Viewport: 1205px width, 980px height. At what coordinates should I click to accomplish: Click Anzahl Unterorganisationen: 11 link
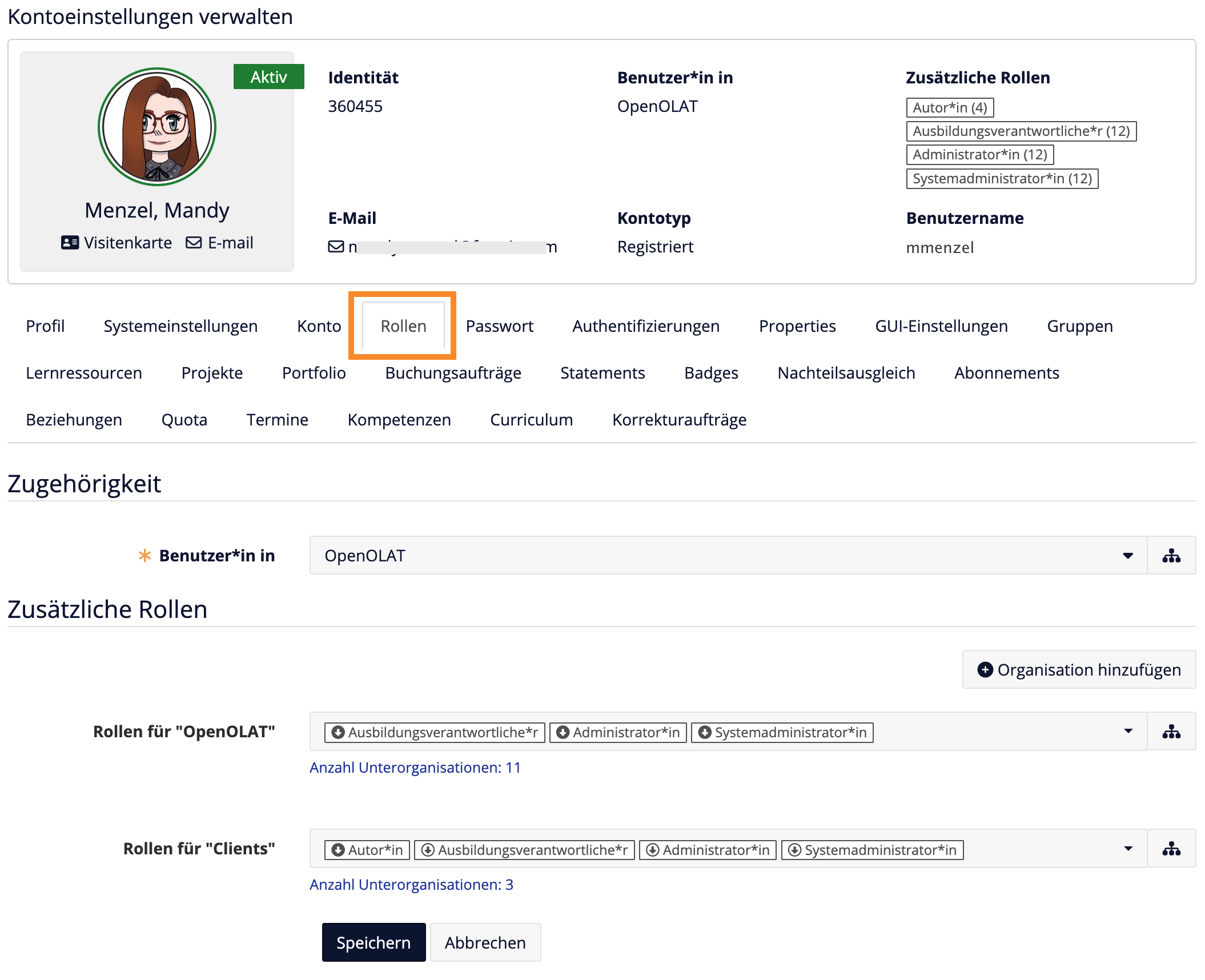click(x=415, y=768)
